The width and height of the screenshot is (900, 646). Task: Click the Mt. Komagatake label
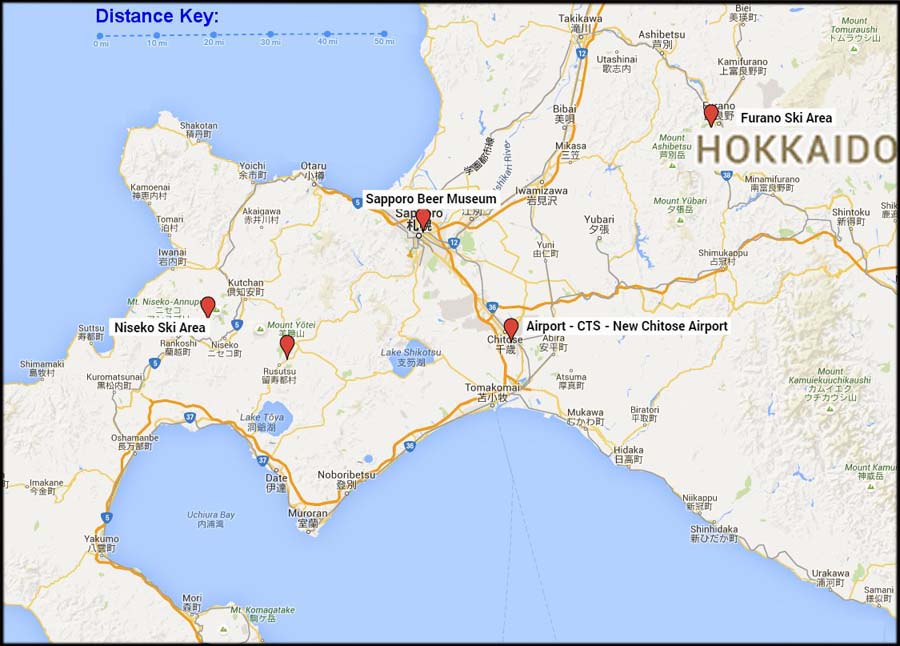(262, 614)
